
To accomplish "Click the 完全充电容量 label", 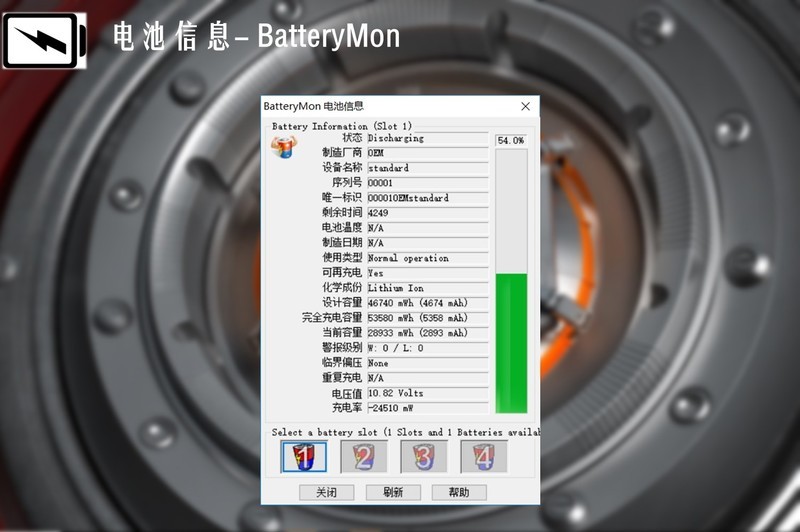I will 332,318.
